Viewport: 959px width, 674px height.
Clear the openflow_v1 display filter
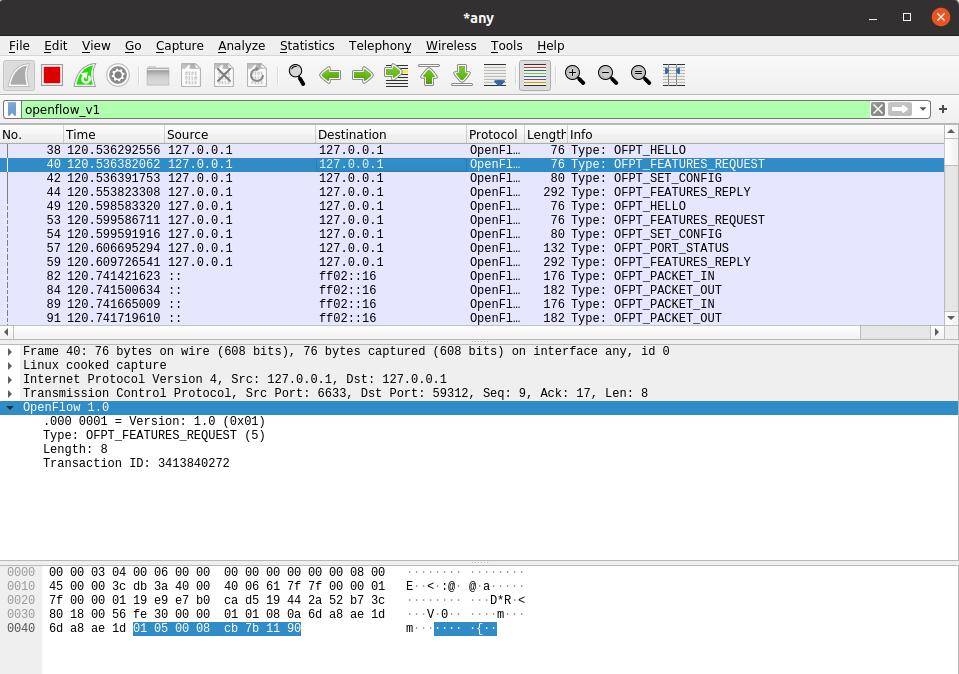pyautogui.click(x=877, y=108)
